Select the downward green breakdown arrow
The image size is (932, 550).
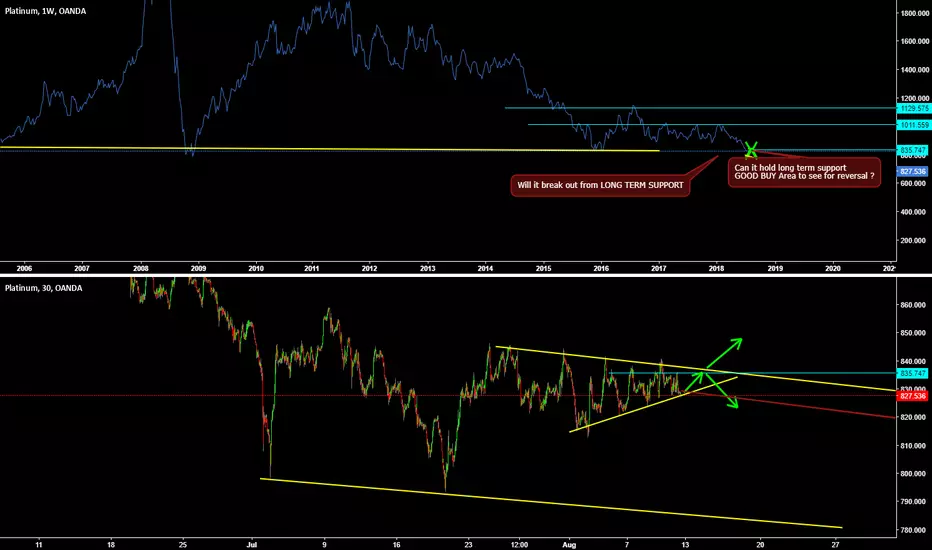pyautogui.click(x=722, y=391)
